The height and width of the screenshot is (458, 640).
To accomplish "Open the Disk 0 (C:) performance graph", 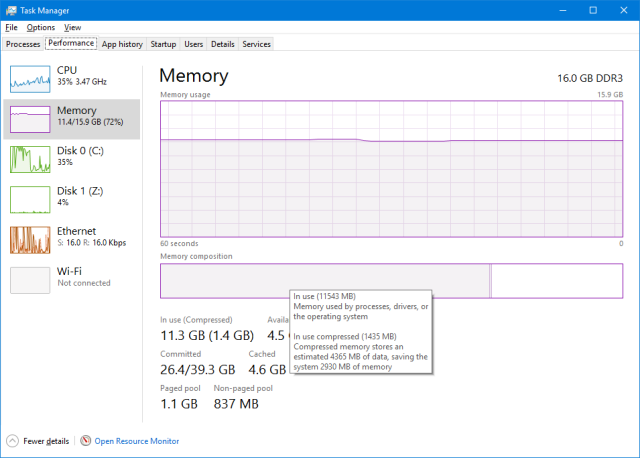I will 30,160.
